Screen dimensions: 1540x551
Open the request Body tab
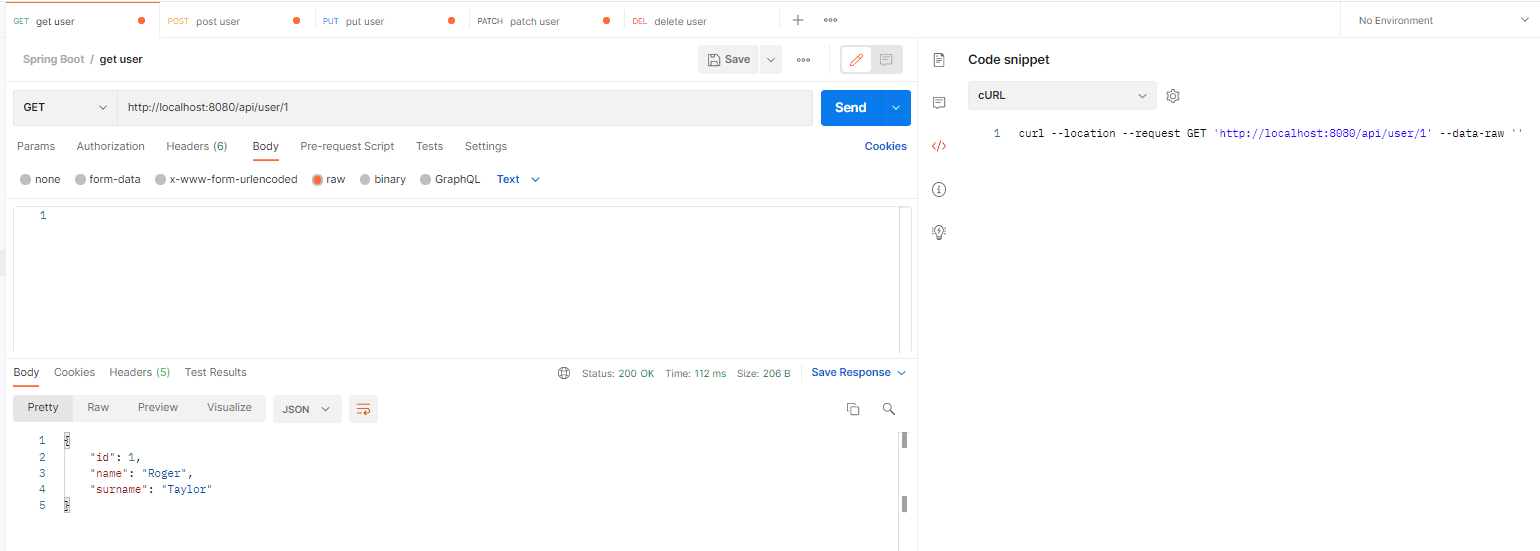point(265,147)
